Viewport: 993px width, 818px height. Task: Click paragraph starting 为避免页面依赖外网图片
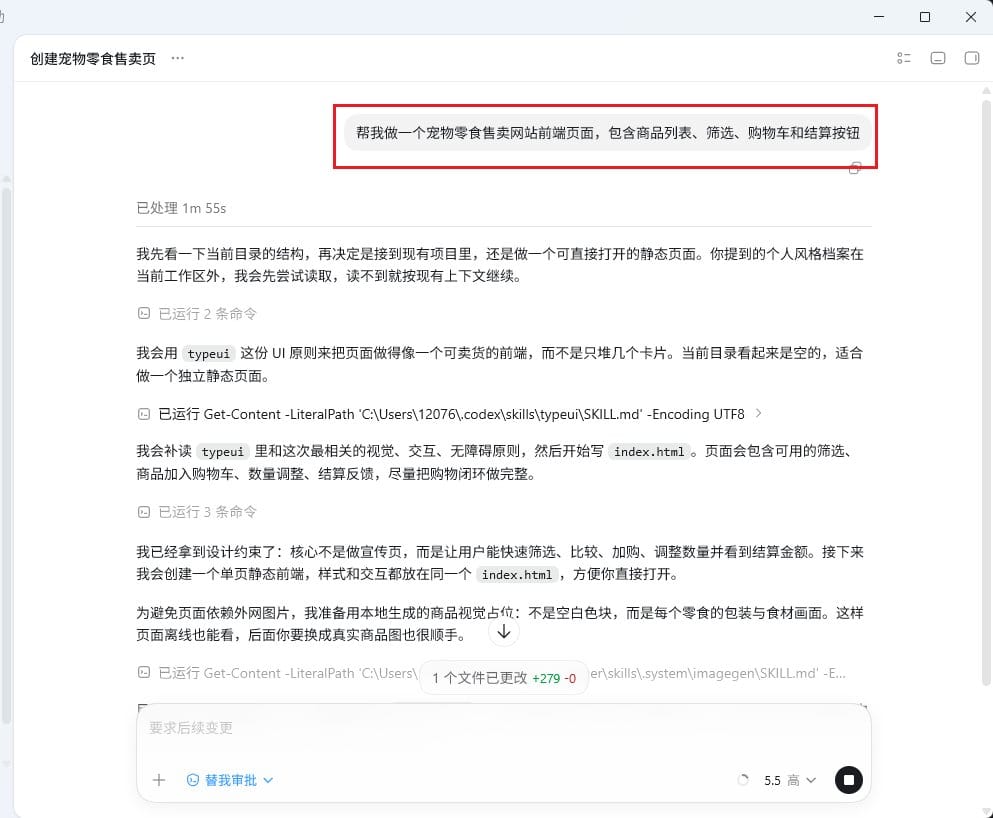[x=500, y=624]
